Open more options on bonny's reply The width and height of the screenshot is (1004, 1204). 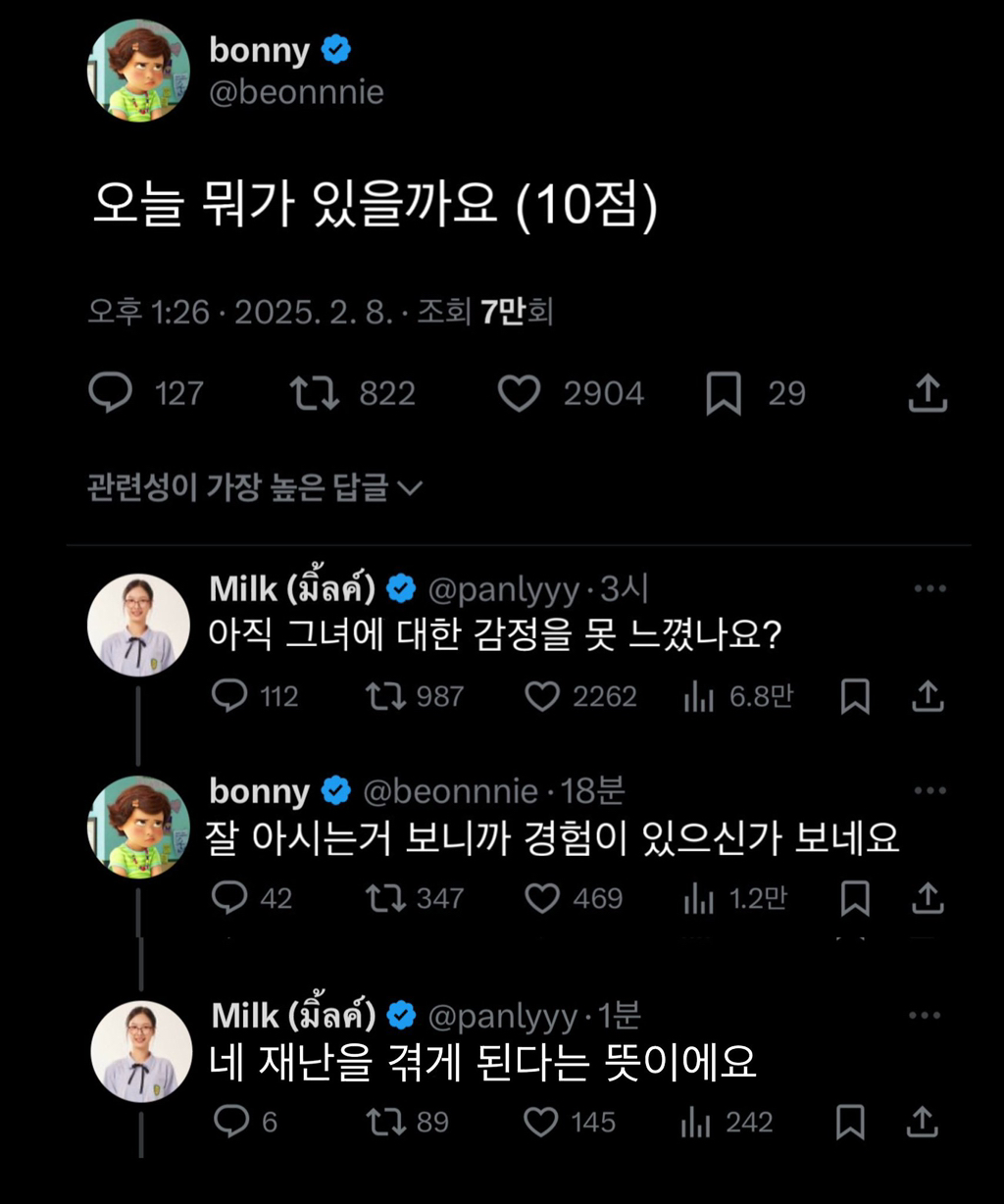click(929, 791)
